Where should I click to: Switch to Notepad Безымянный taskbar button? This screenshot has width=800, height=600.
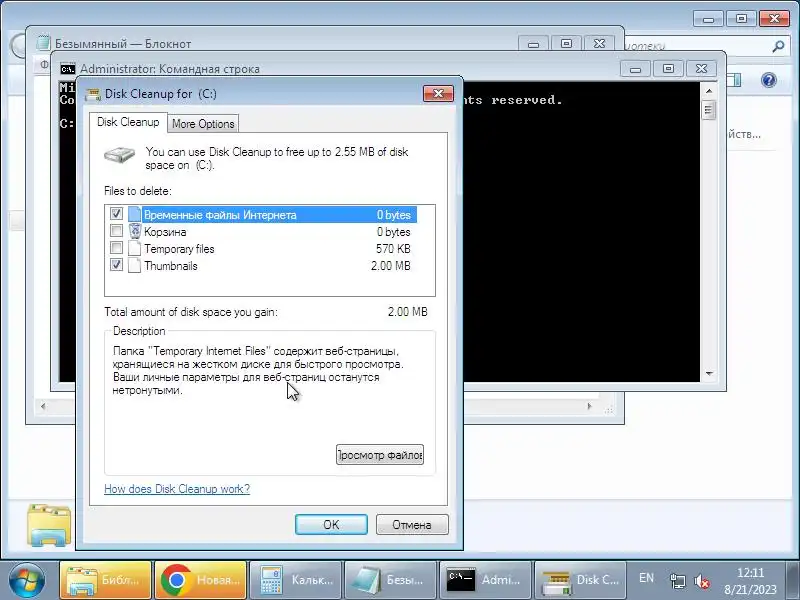(x=390, y=580)
